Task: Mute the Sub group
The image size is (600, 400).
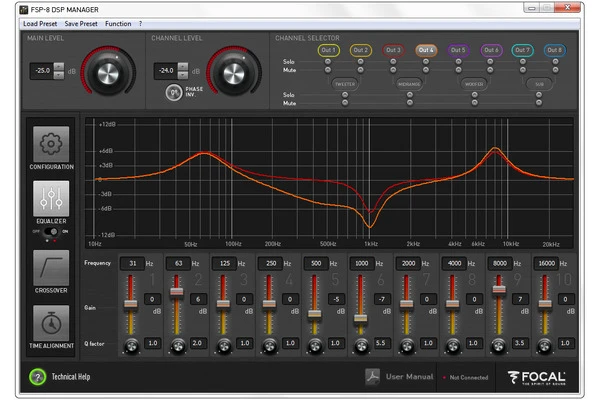Action: (x=539, y=103)
